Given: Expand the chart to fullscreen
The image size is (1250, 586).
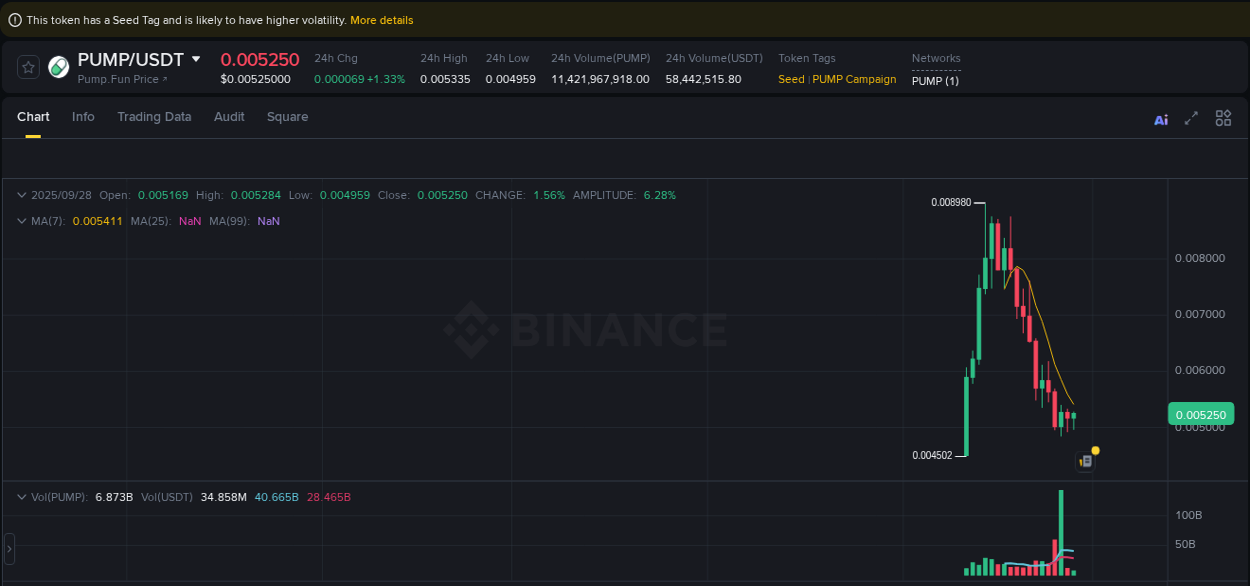Looking at the screenshot, I should (x=1191, y=118).
